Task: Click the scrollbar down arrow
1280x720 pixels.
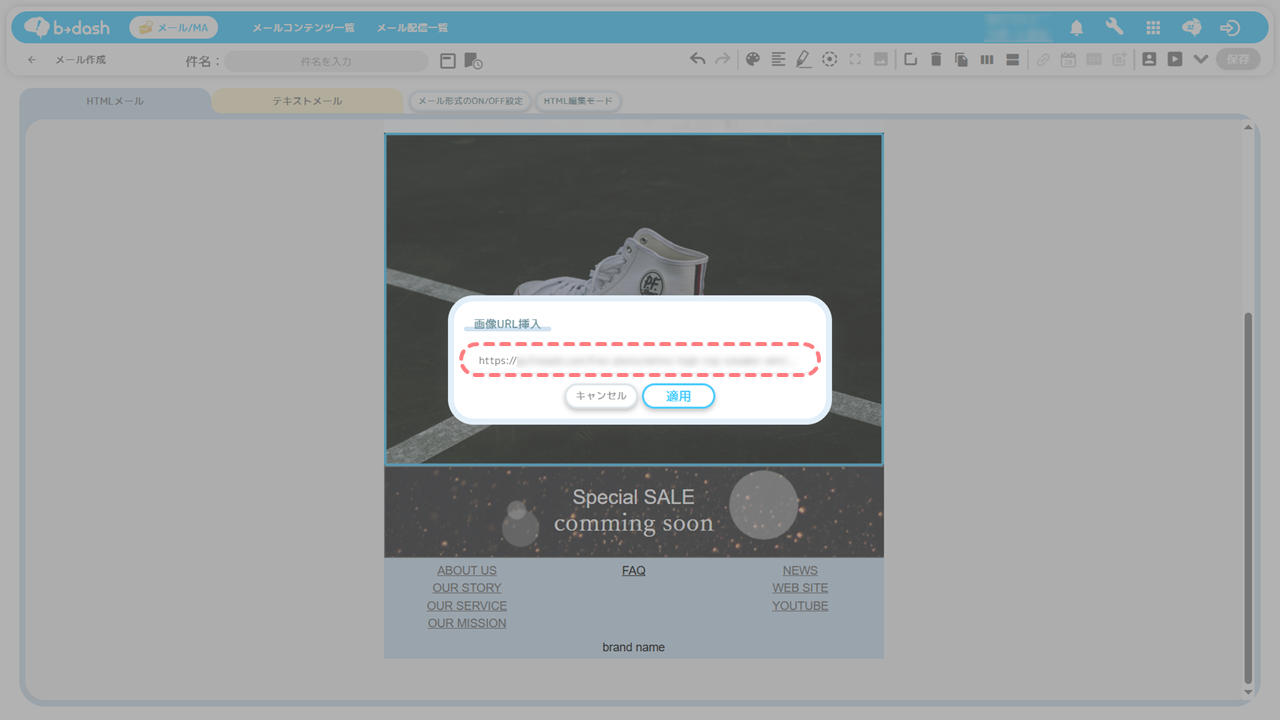Action: pyautogui.click(x=1247, y=692)
